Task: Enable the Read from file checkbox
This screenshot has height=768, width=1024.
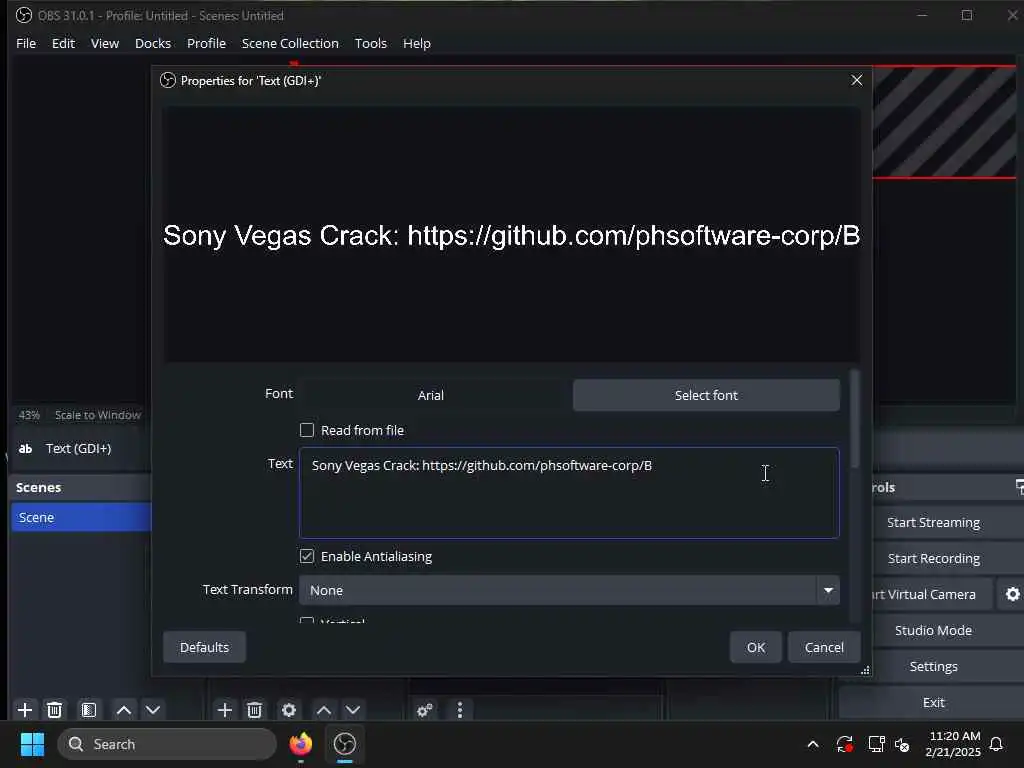Action: coord(307,430)
